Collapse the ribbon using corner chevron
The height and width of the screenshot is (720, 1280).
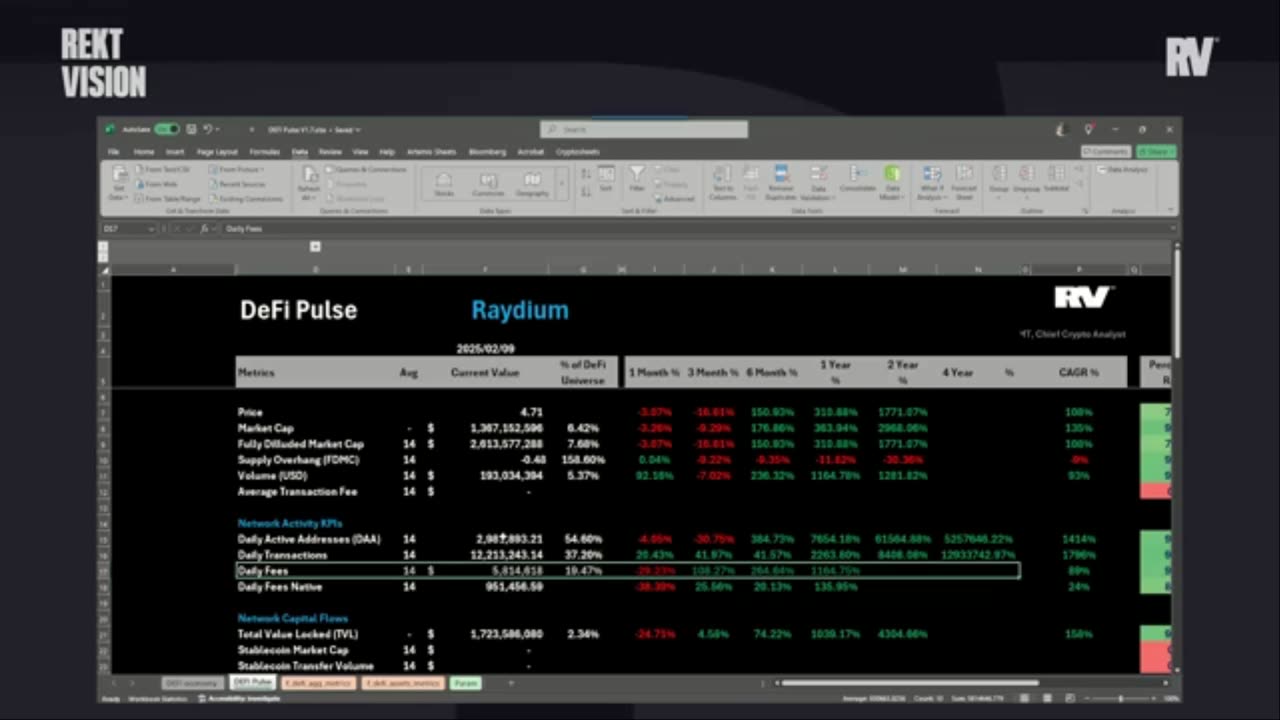pyautogui.click(x=1171, y=211)
